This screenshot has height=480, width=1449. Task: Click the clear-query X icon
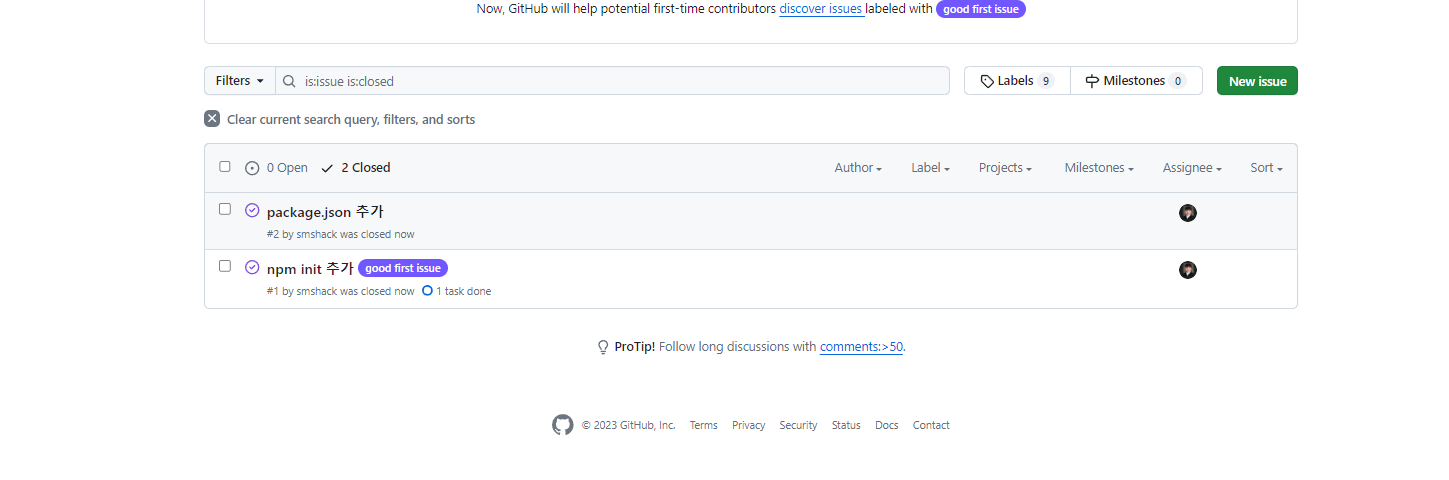212,119
